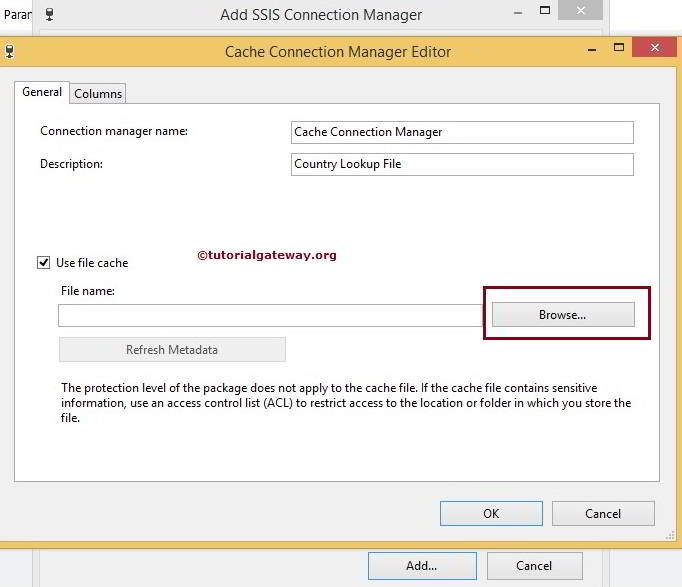Screen dimensions: 682x587
Task: Maximize the Cache Connection Manager Editor window
Action: 618,47
